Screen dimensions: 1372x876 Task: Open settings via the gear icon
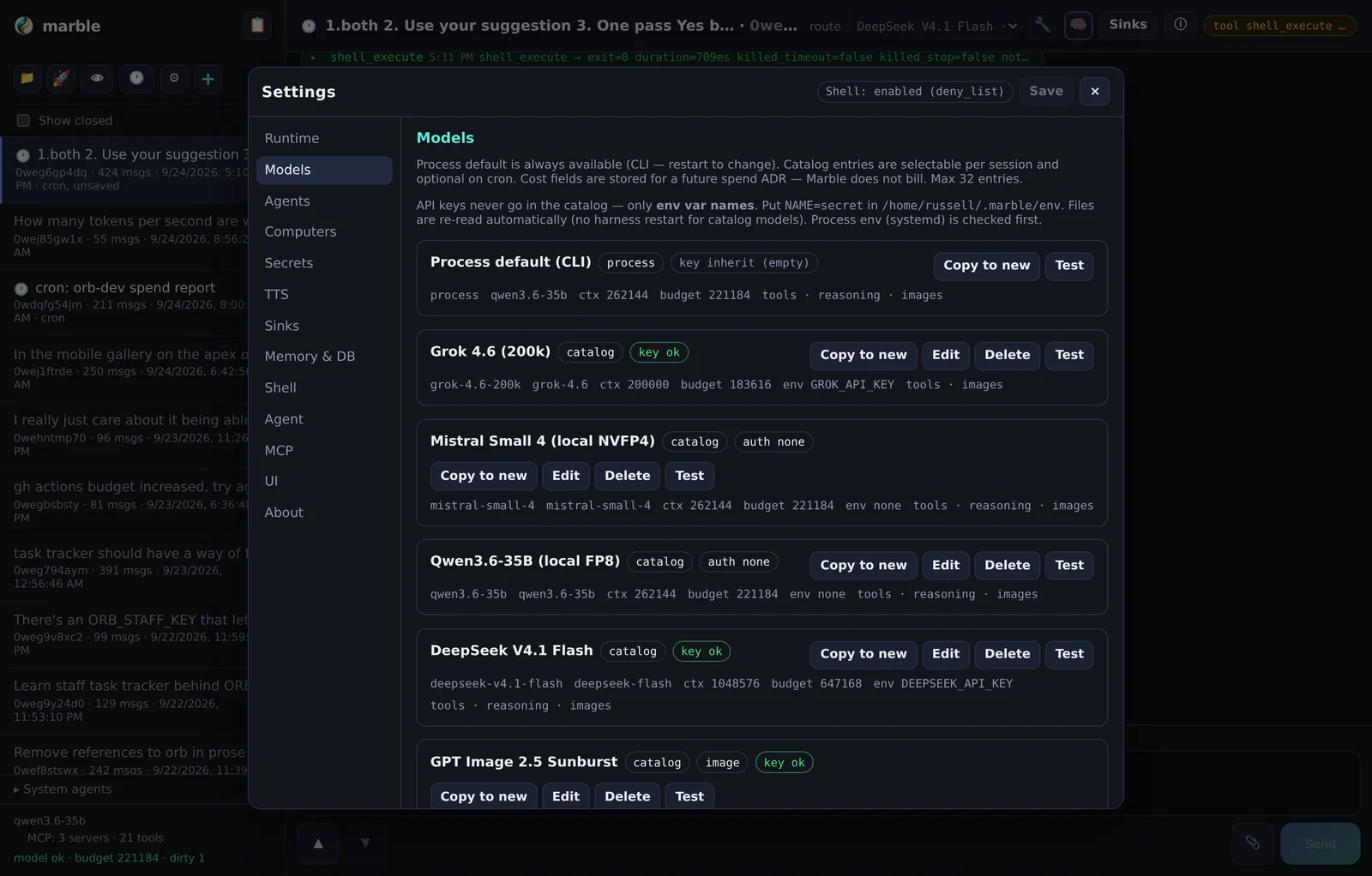pos(174,78)
